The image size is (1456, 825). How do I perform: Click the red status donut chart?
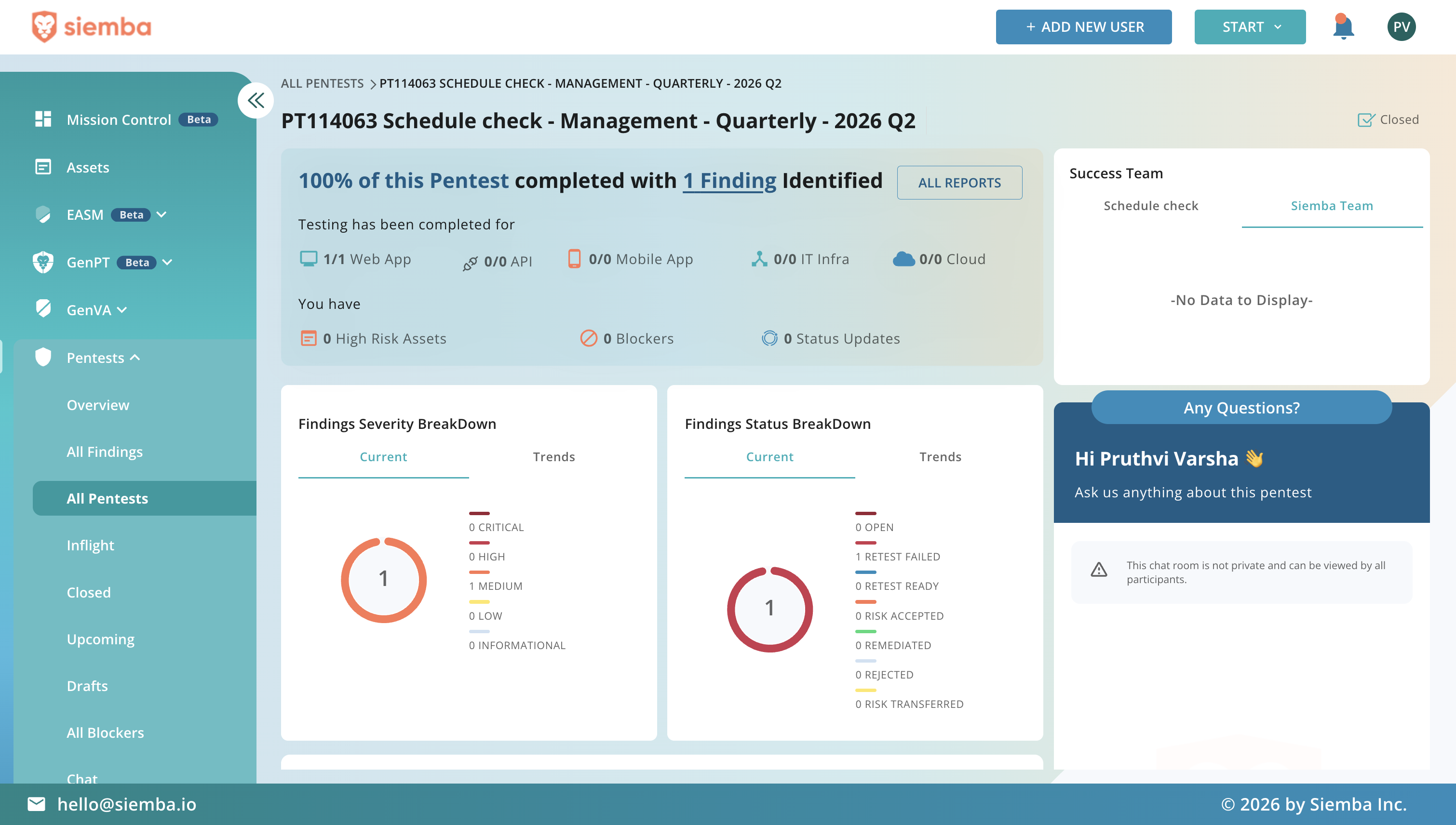(769, 609)
